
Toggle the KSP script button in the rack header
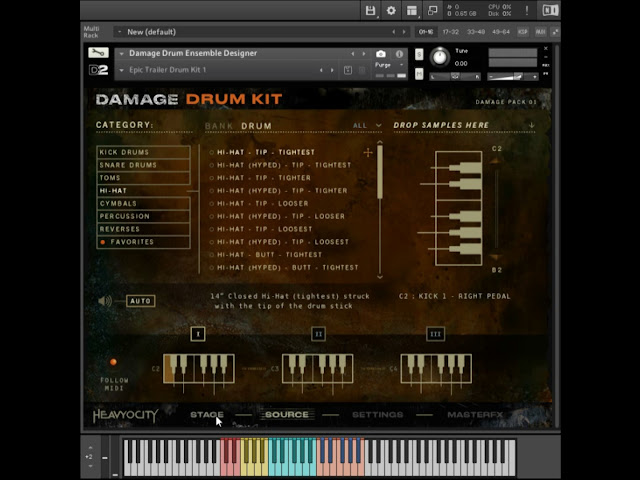522,32
